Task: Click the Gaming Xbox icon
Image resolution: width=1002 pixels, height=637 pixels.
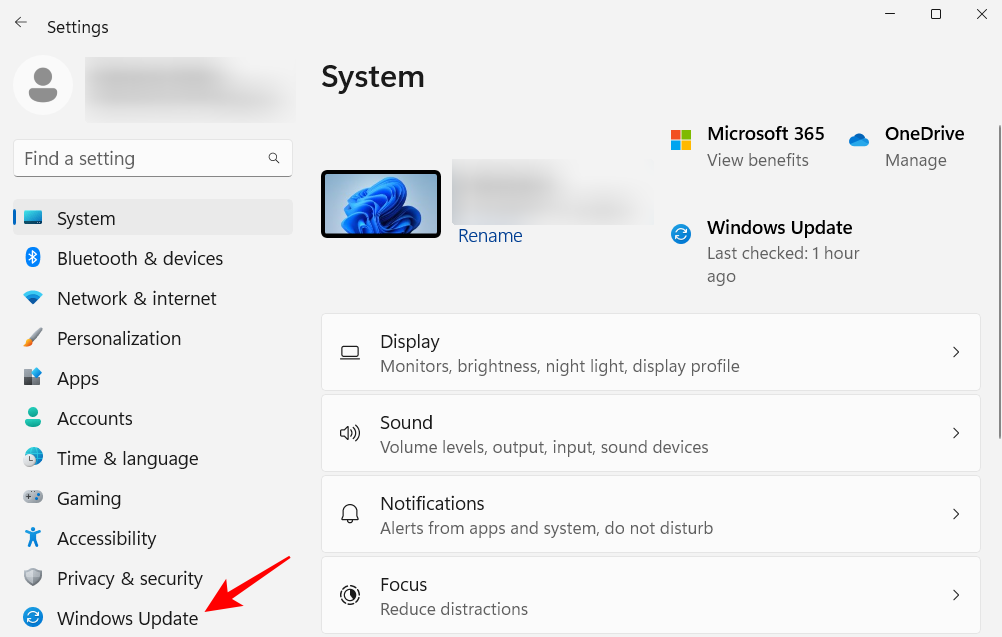Action: tap(34, 498)
